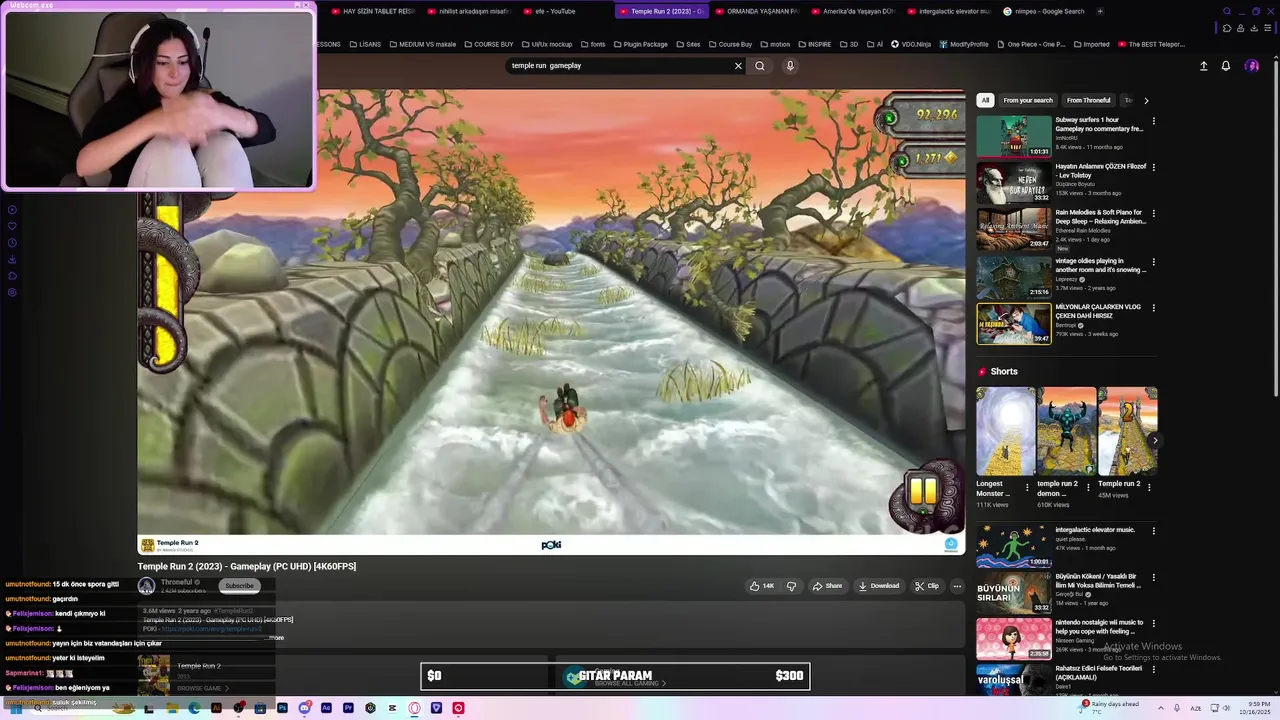This screenshot has height=720, width=1280.
Task: Create a Clip of the video
Action: [927, 586]
